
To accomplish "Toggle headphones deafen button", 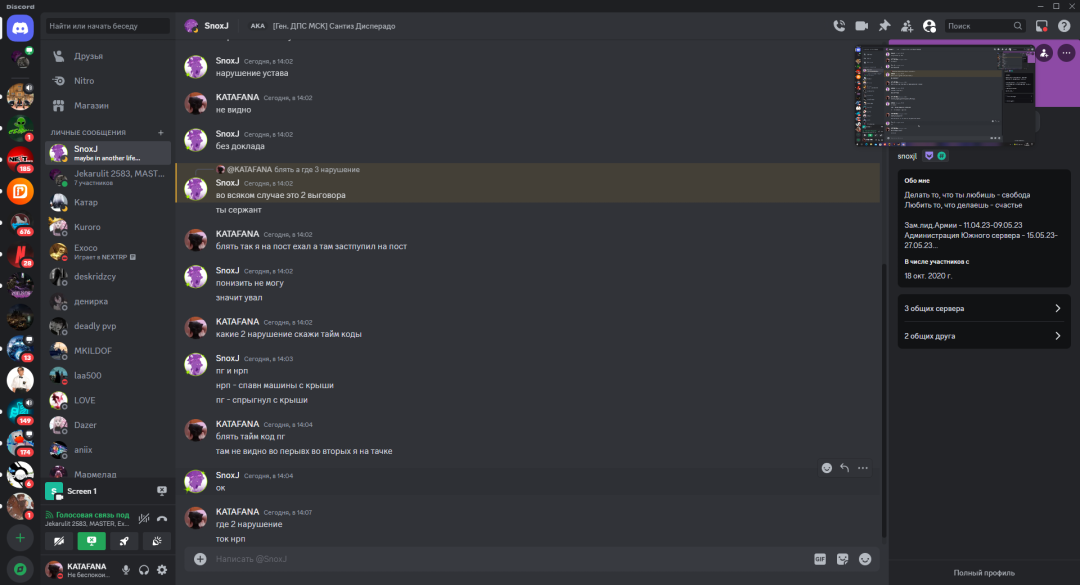I will [x=144, y=570].
